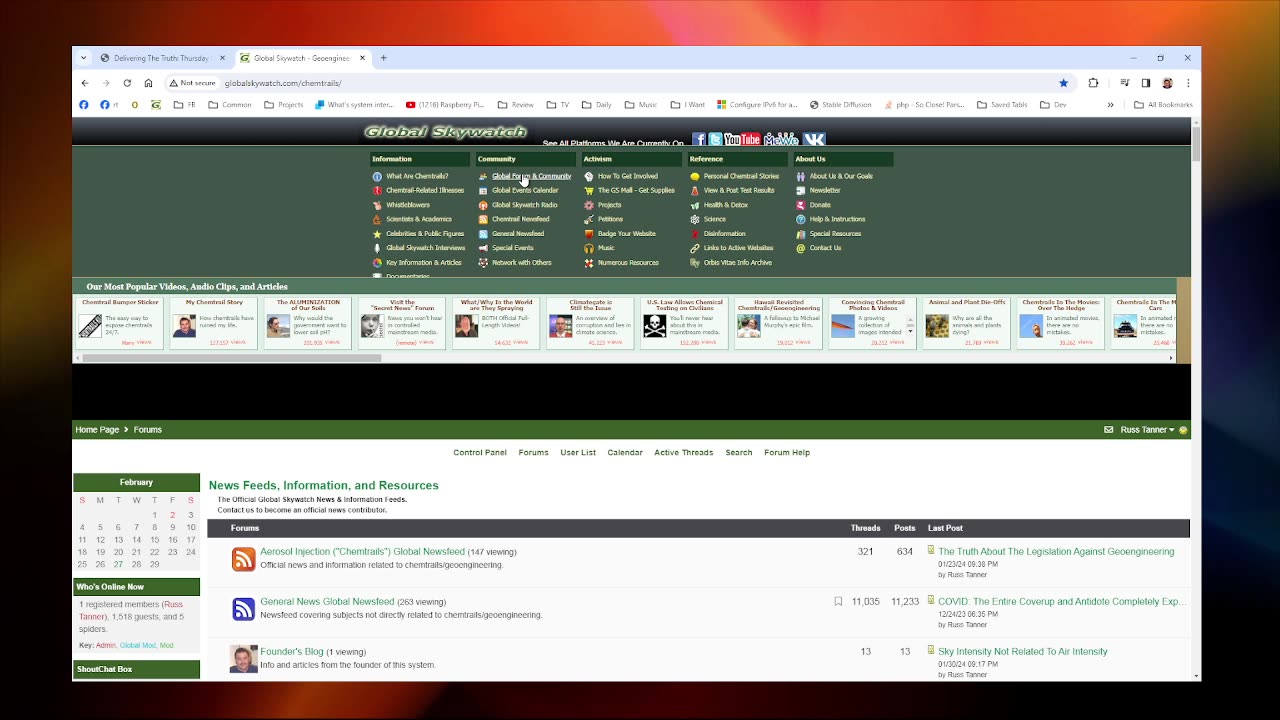1280x720 pixels.
Task: Click the Russ Tanner online member link
Action: coord(131,611)
